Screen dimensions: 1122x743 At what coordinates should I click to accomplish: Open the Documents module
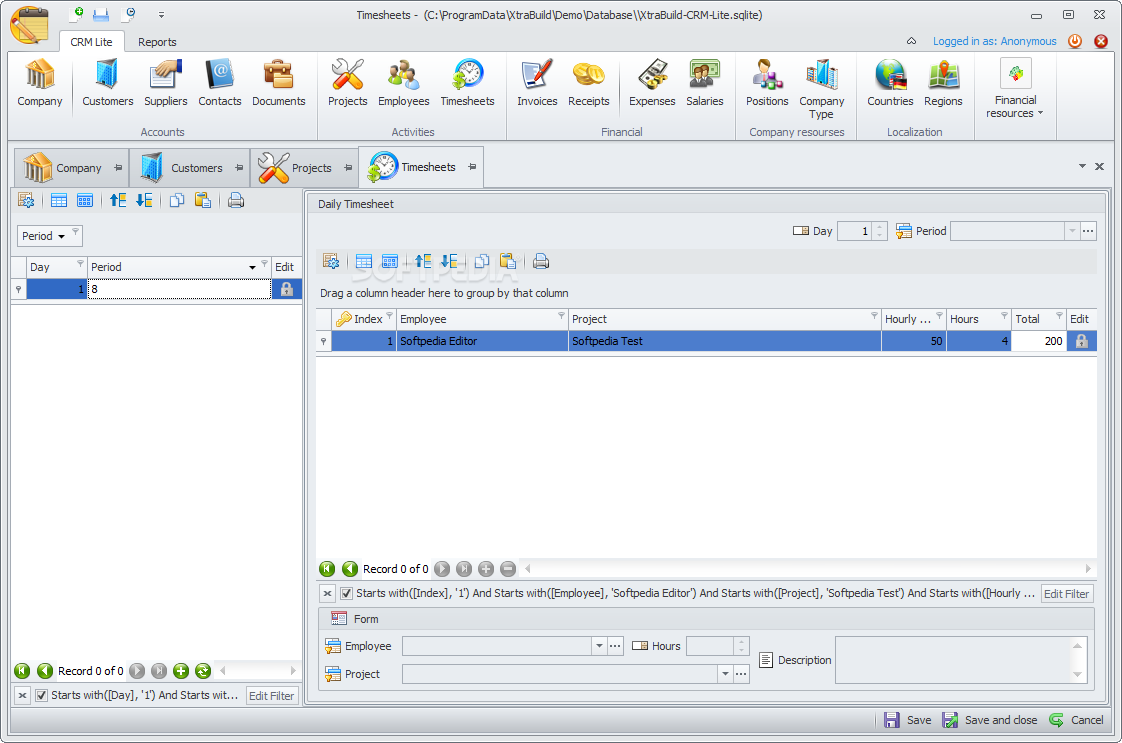[x=278, y=83]
